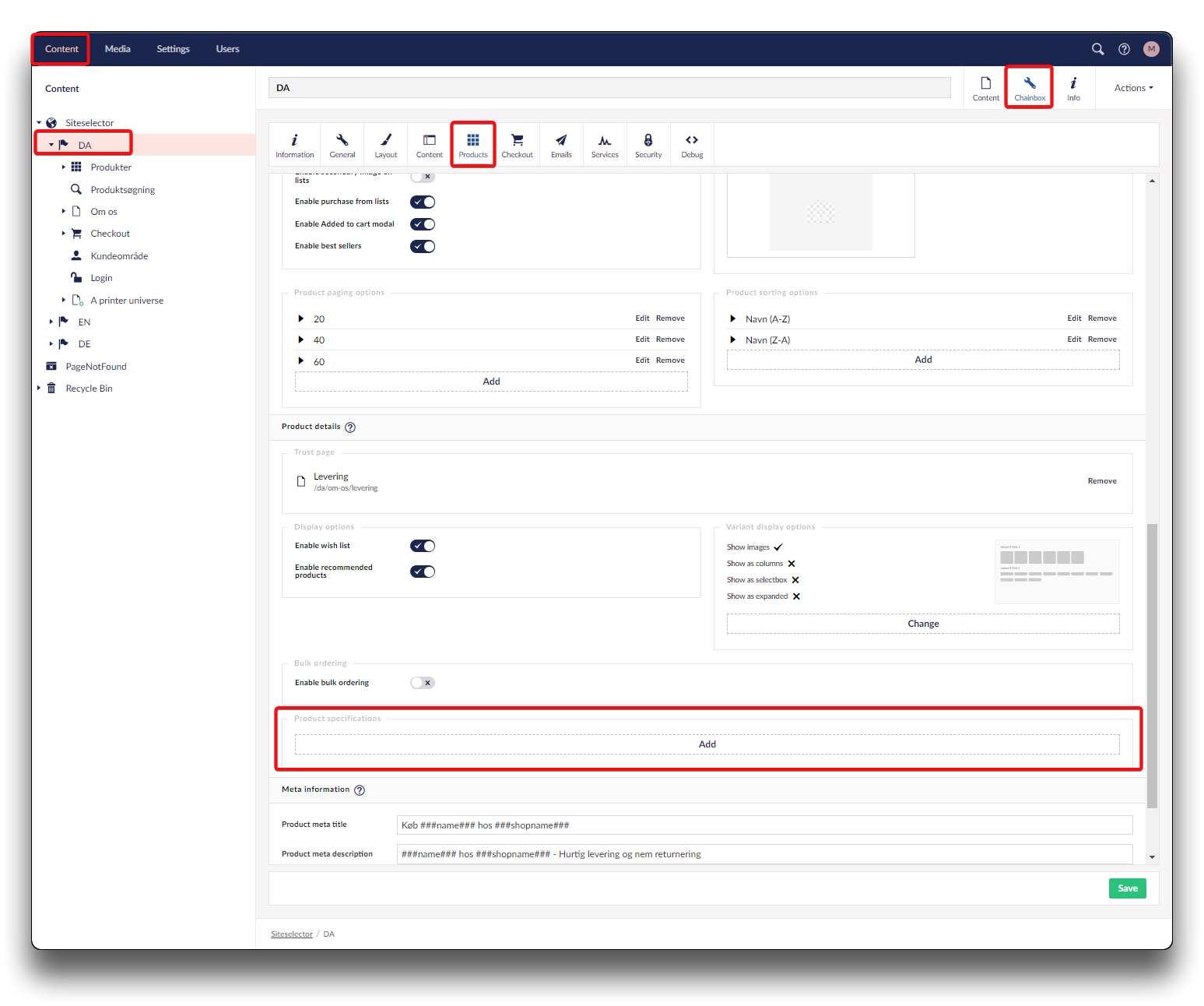
Task: Open the Debug code tab
Action: coord(692,145)
